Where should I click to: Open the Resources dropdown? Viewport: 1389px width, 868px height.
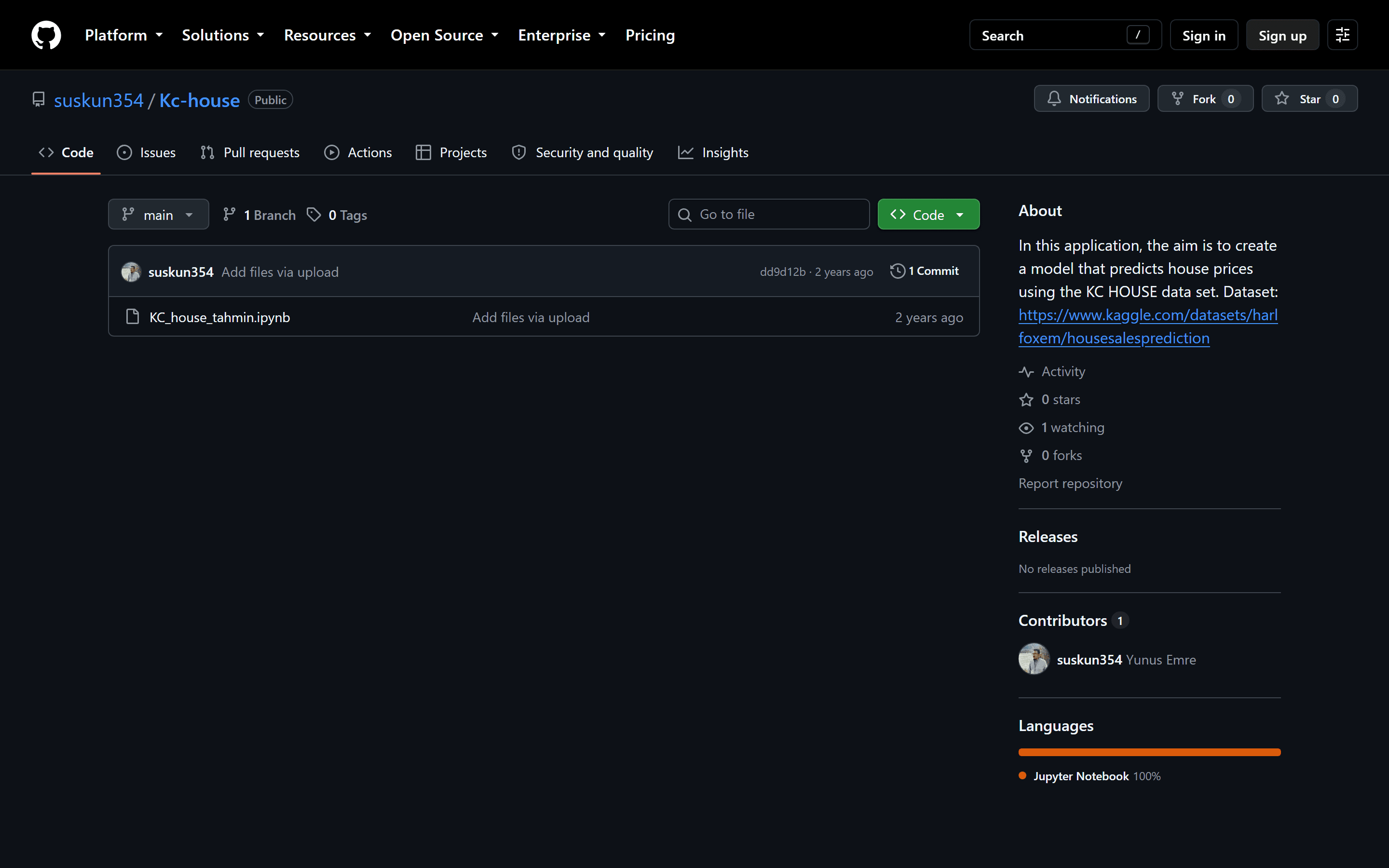[328, 35]
